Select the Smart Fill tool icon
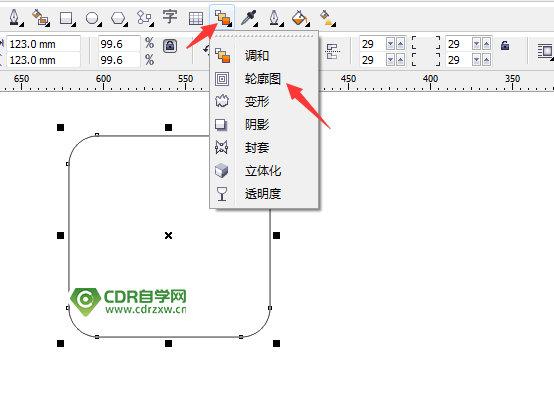554x413 pixels. pyautogui.click(x=40, y=17)
